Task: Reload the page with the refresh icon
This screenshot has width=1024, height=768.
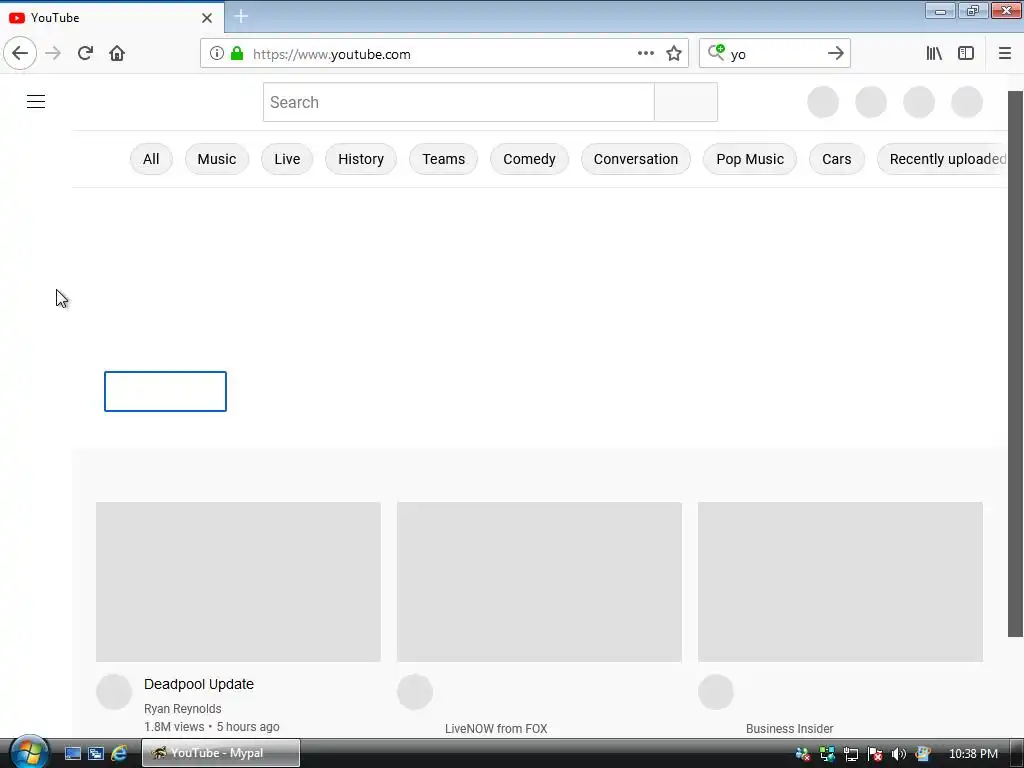Action: (85, 54)
